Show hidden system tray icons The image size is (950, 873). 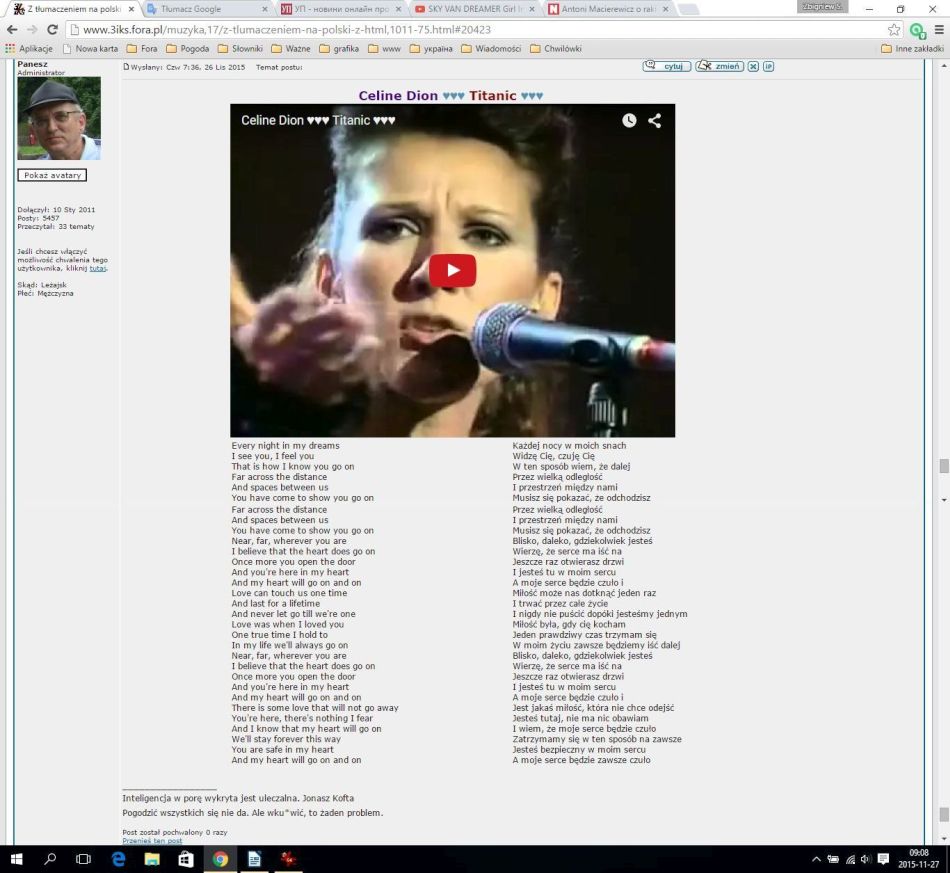click(x=816, y=859)
